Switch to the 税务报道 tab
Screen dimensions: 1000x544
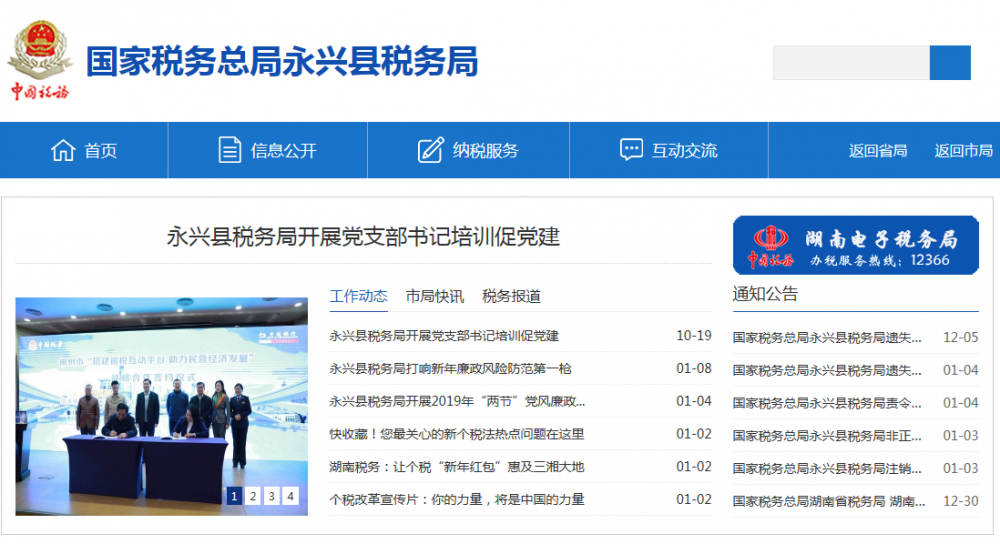point(511,296)
